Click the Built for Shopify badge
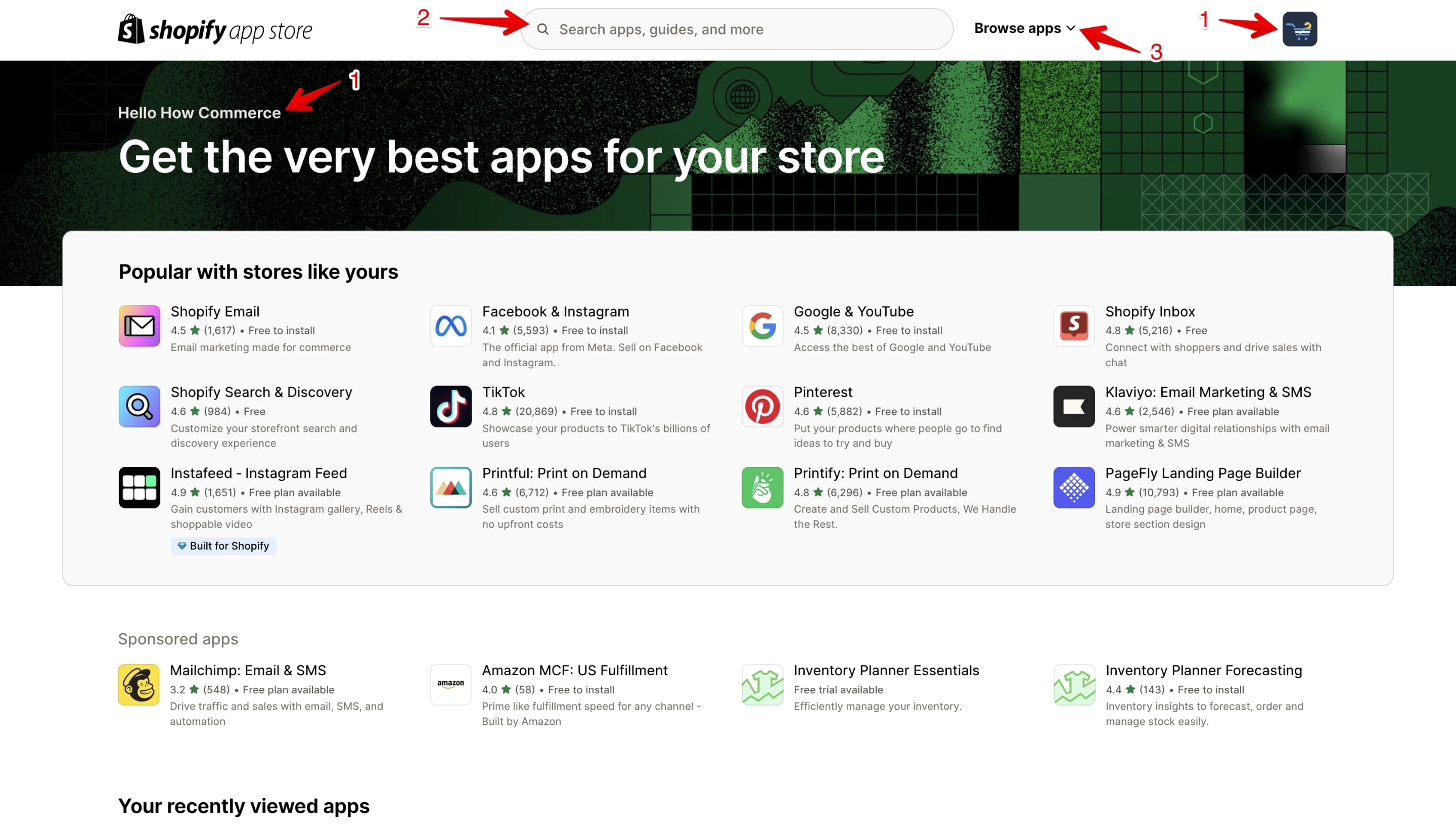Viewport: 1456px width, 833px height. tap(223, 546)
